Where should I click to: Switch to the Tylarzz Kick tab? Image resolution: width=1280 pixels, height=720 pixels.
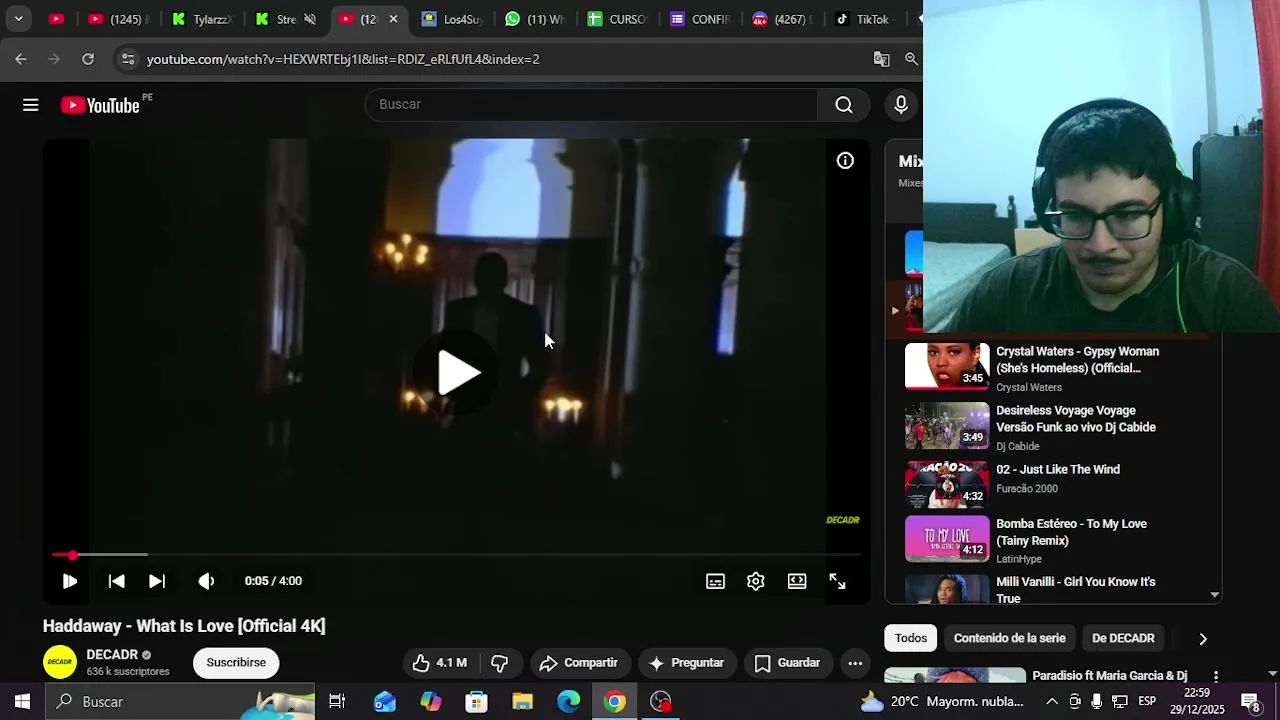tap(201, 19)
